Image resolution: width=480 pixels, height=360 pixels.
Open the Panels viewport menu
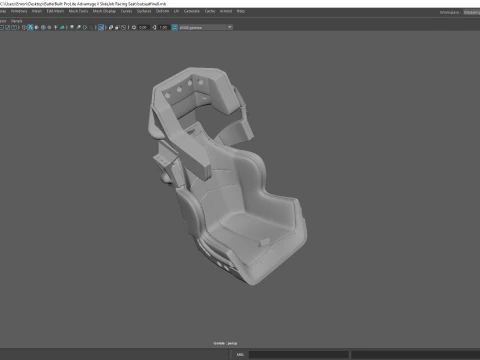coord(16,21)
